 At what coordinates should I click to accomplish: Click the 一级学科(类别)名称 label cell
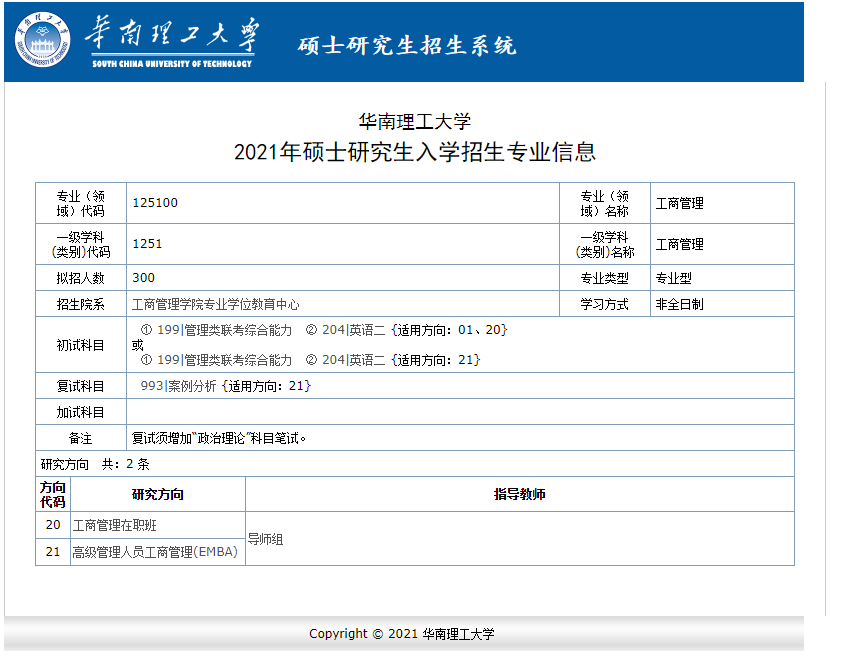point(605,244)
